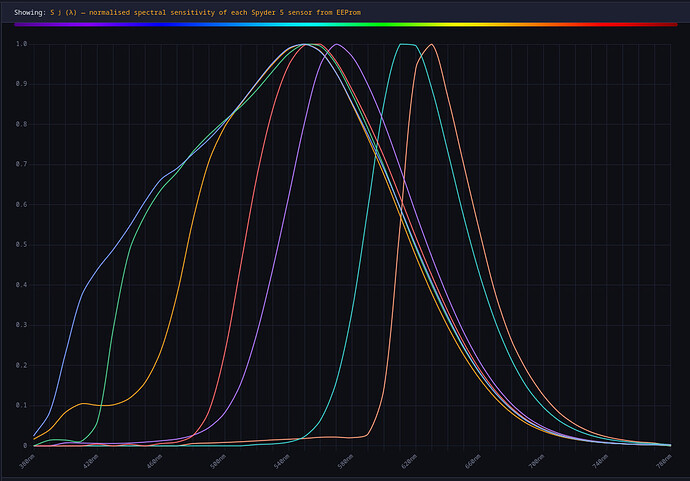Click the "0.5" y-axis label
The height and width of the screenshot is (481, 690).
[x=22, y=245]
